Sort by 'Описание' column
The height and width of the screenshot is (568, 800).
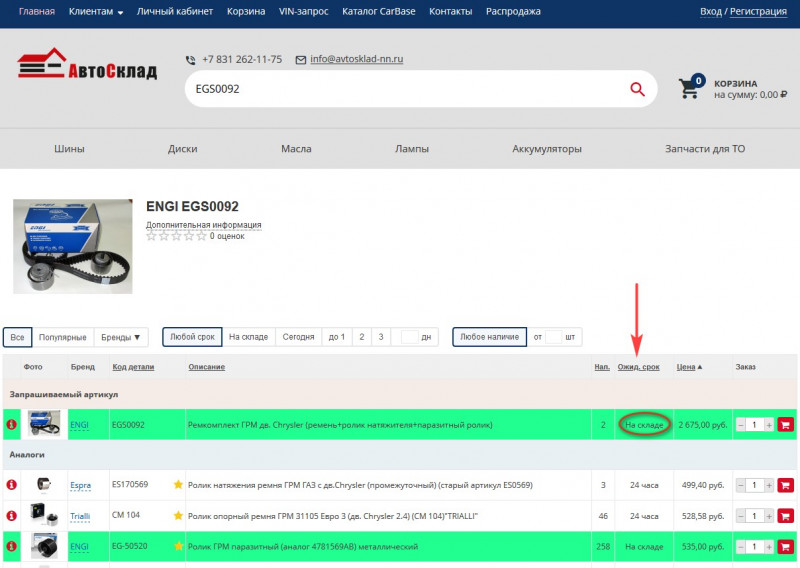207,367
